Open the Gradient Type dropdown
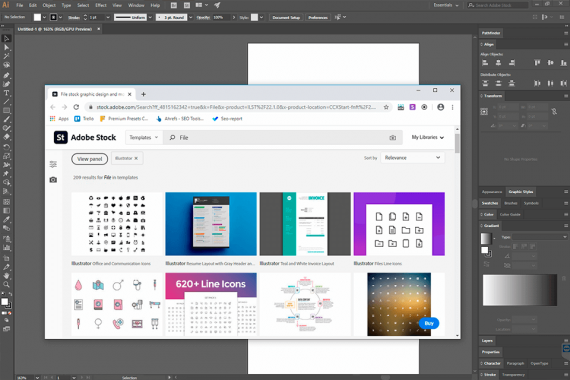Viewport: 570px width, 380px height. (x=539, y=237)
